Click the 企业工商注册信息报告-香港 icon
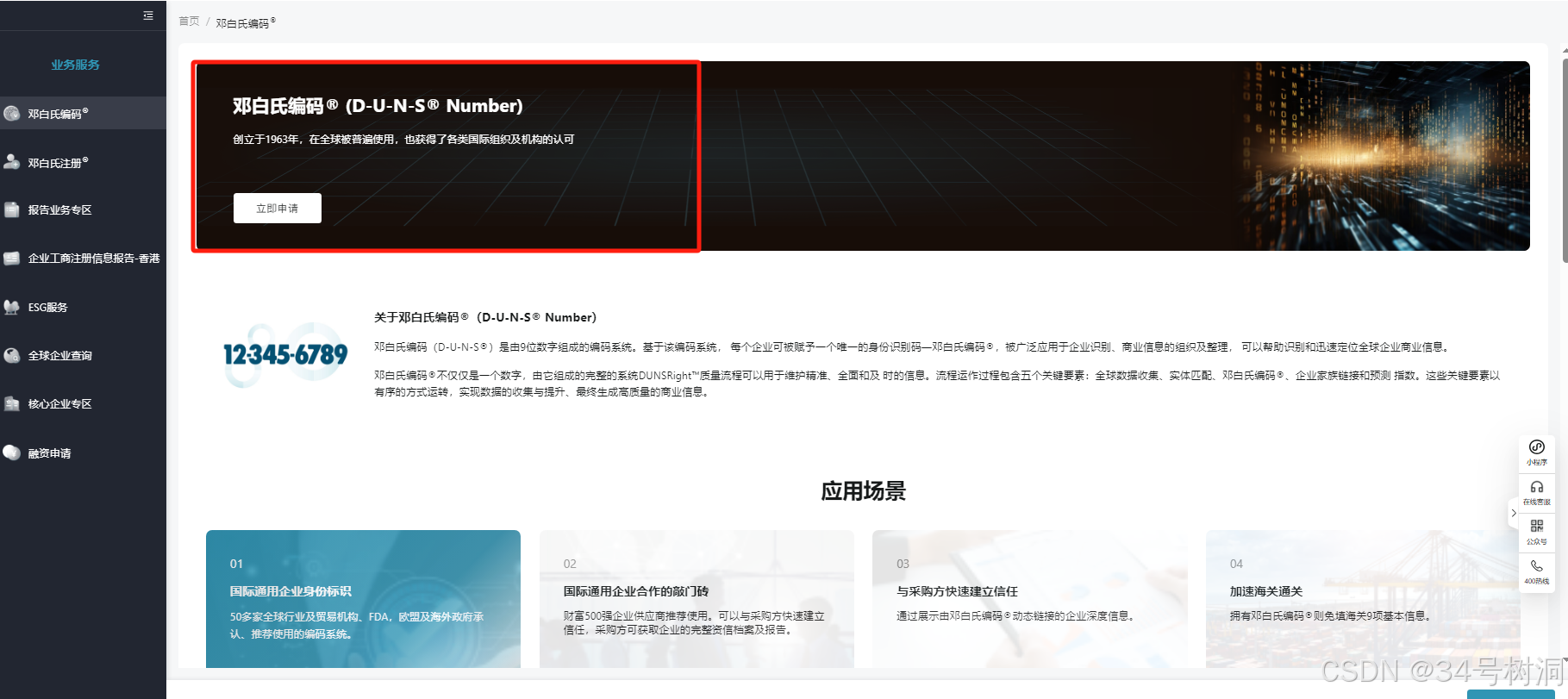The height and width of the screenshot is (699, 1568). (12, 258)
